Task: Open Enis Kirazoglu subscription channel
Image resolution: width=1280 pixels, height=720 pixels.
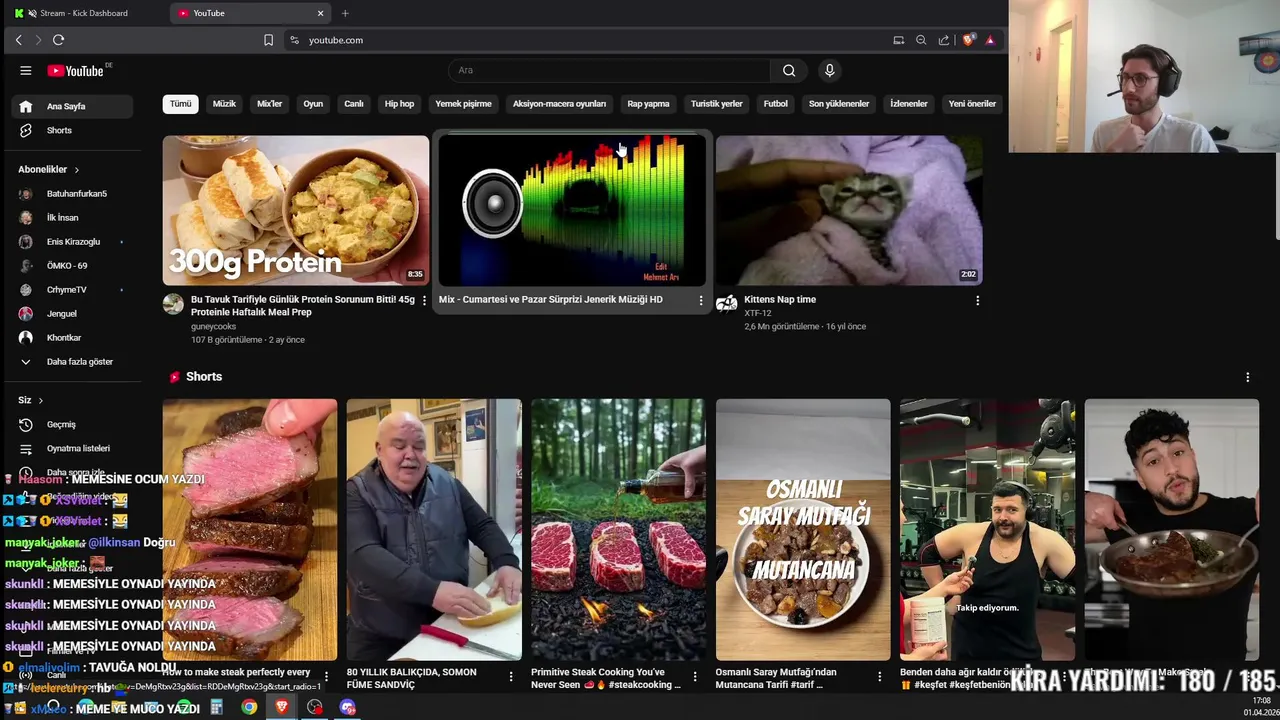Action: click(x=72, y=242)
